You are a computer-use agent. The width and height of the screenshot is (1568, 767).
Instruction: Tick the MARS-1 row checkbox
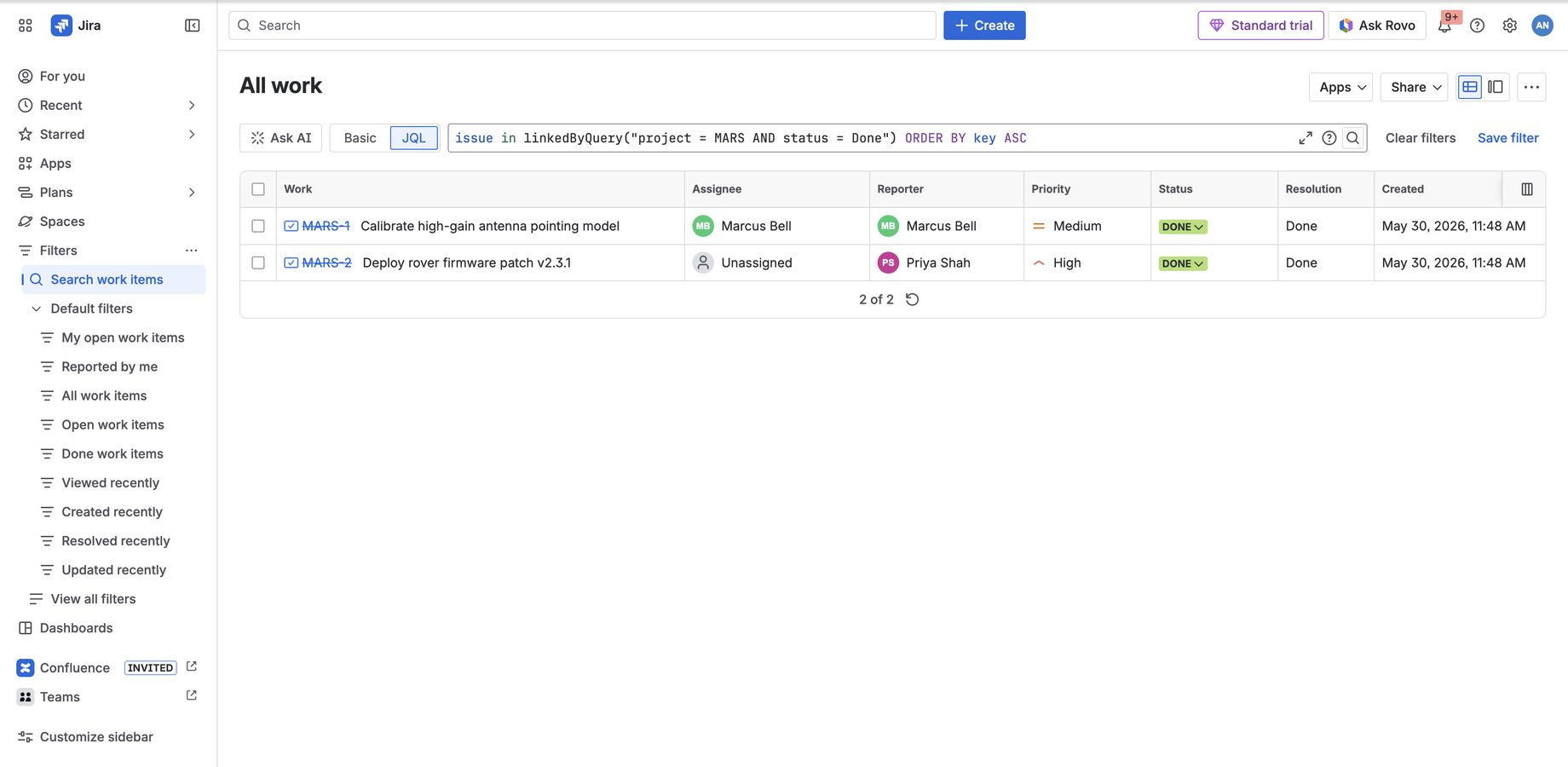coord(258,226)
